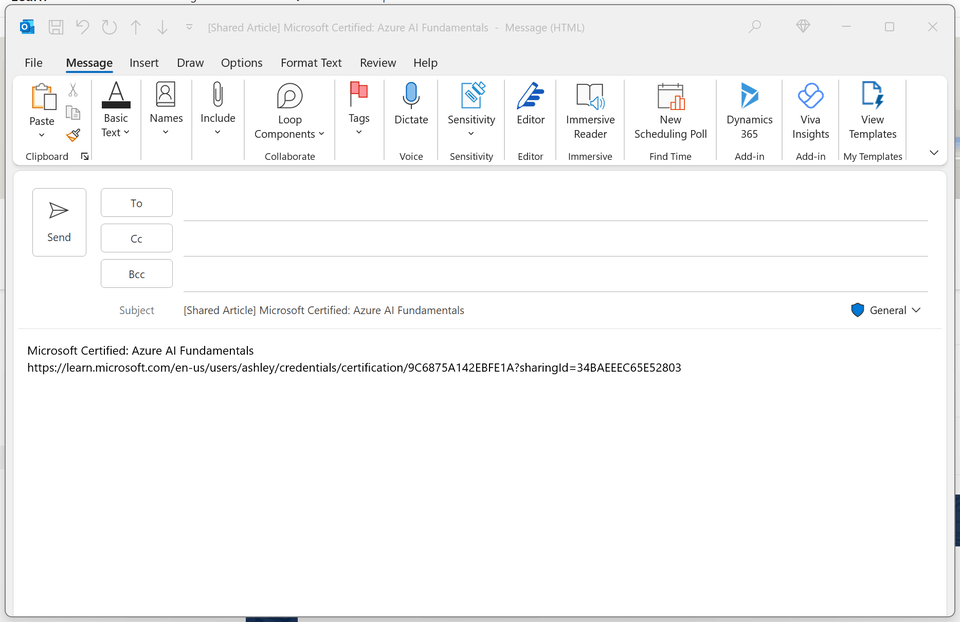Undo the last action
The width and height of the screenshot is (960, 622).
(82, 27)
